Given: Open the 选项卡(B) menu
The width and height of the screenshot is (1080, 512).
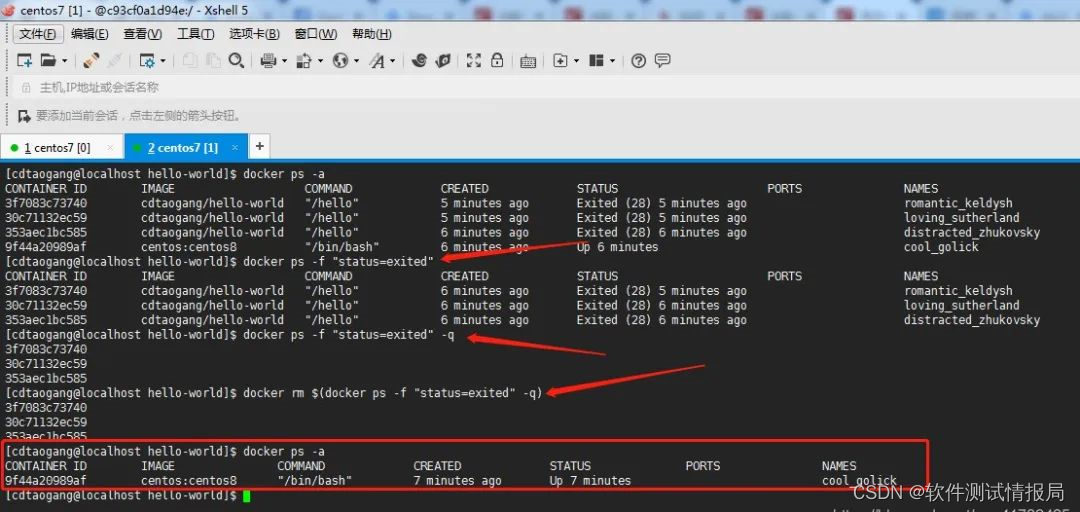Looking at the screenshot, I should point(254,34).
